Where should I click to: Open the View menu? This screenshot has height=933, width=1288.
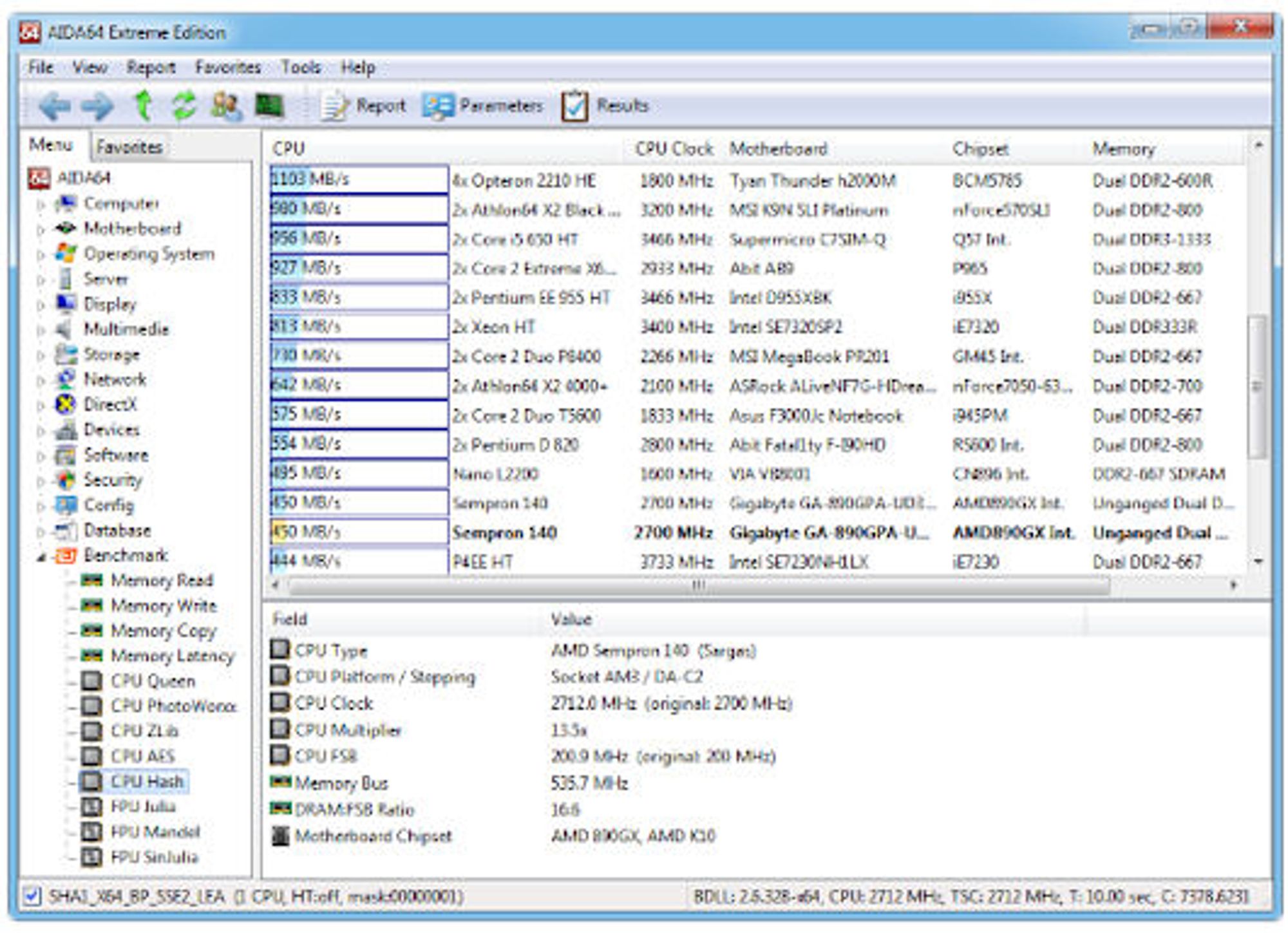(x=90, y=68)
